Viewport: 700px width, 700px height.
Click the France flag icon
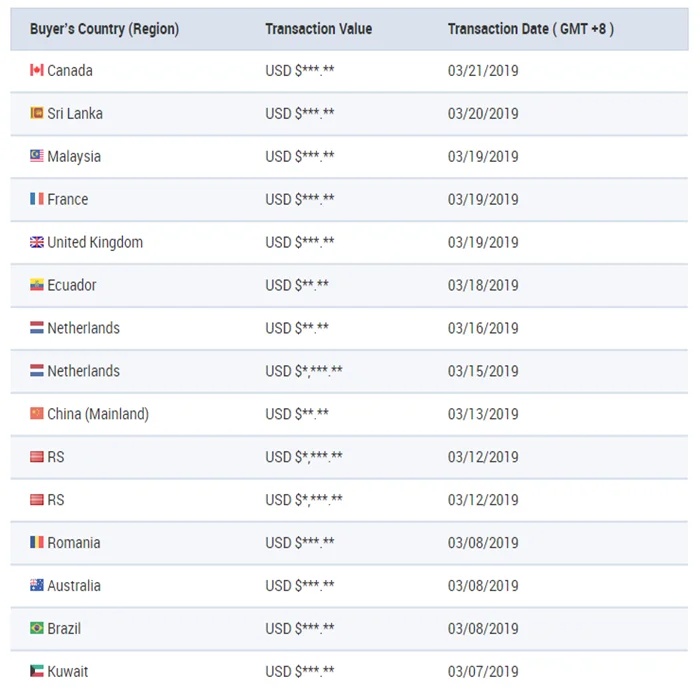(x=37, y=200)
